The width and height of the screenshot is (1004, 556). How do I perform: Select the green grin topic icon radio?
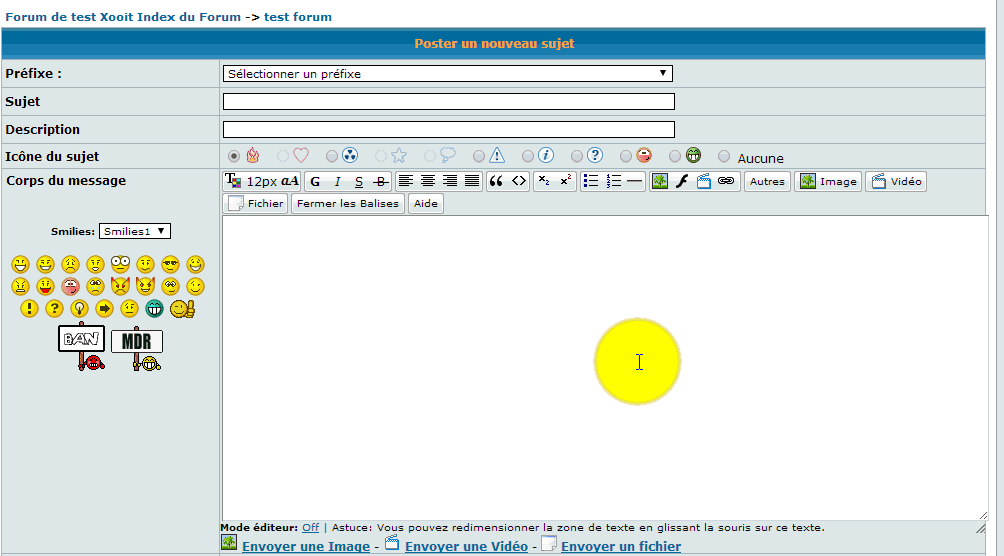[x=675, y=156]
